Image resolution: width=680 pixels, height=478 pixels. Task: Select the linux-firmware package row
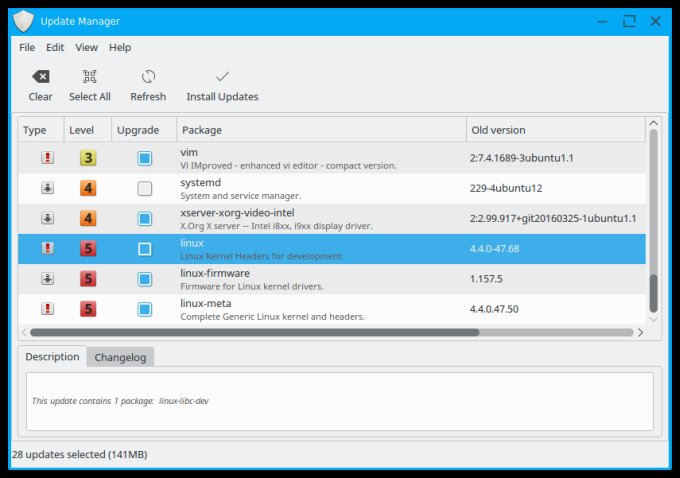[x=320, y=279]
